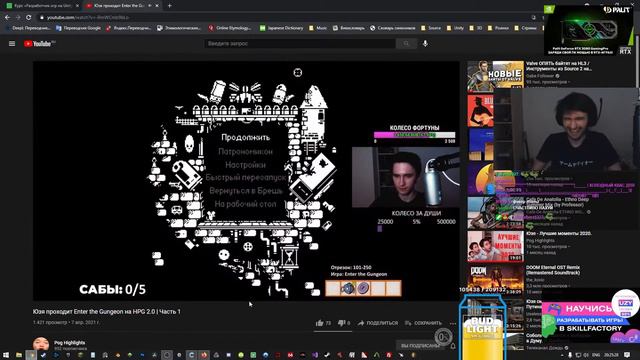Viewport: 640px width, 360px height.
Task: Open the Pog Highlights channel avatar
Action: 41,345
